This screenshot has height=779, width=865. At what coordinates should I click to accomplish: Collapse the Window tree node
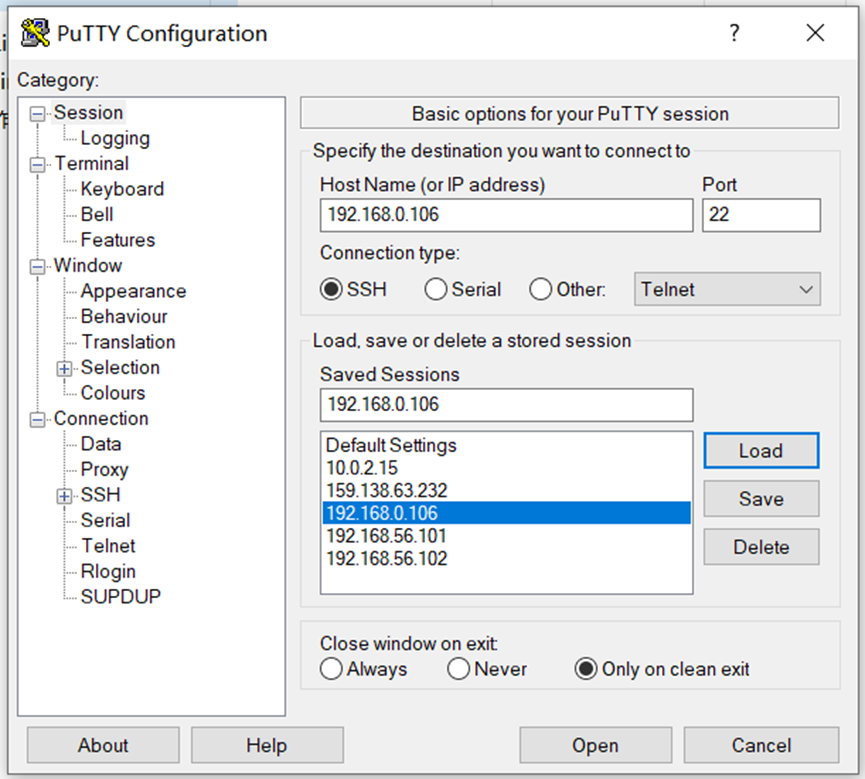coord(38,266)
